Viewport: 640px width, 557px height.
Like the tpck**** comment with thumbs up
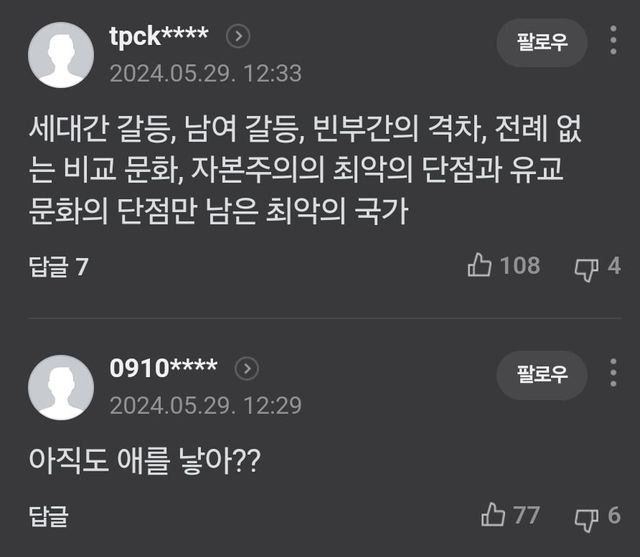481,265
